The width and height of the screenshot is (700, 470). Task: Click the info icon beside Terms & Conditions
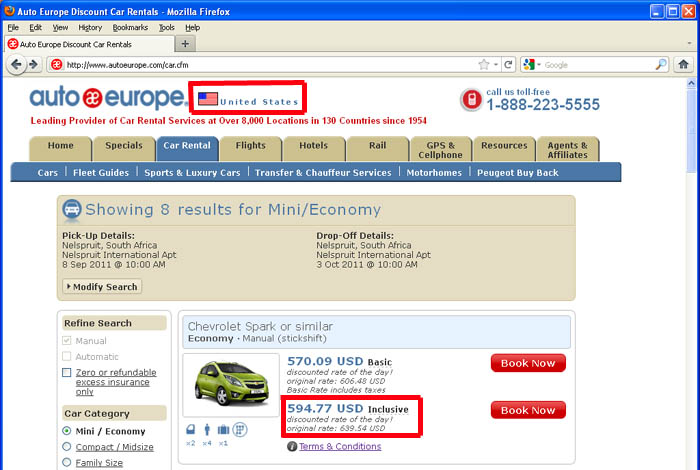pos(292,446)
